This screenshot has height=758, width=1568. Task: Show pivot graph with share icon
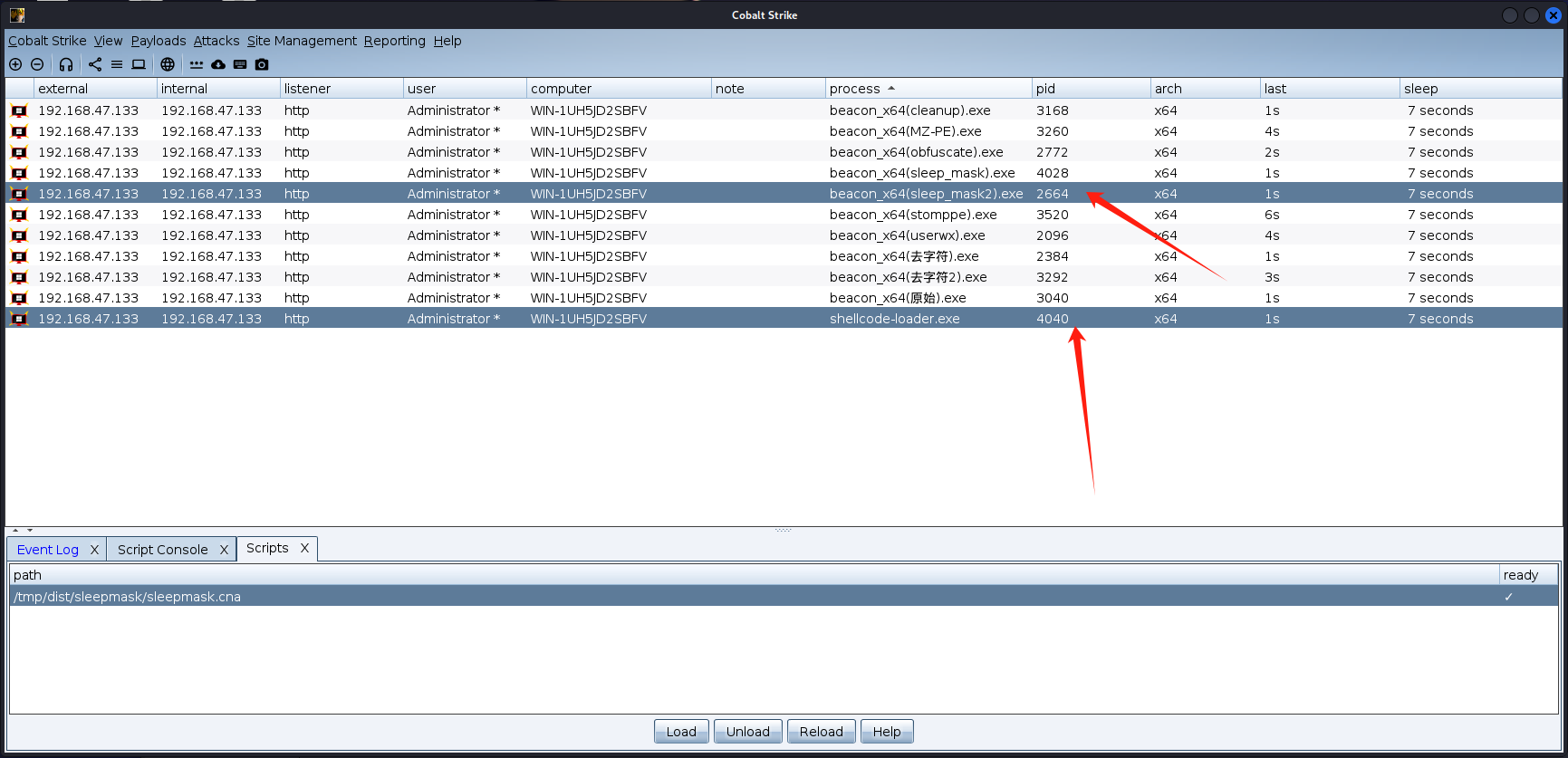click(x=95, y=64)
